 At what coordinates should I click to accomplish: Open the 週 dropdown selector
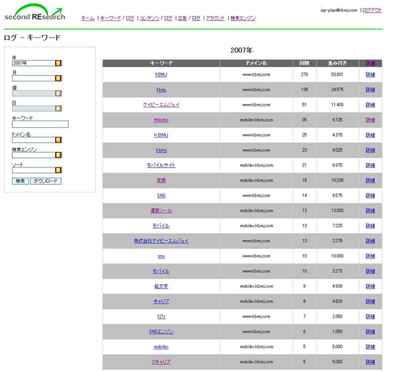point(34,93)
